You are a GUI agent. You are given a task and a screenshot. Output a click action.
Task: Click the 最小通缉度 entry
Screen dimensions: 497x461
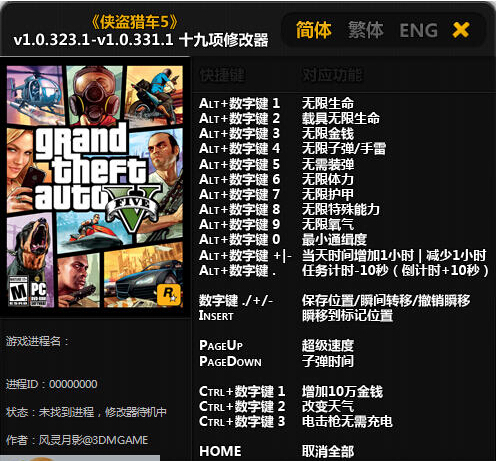click(x=334, y=240)
